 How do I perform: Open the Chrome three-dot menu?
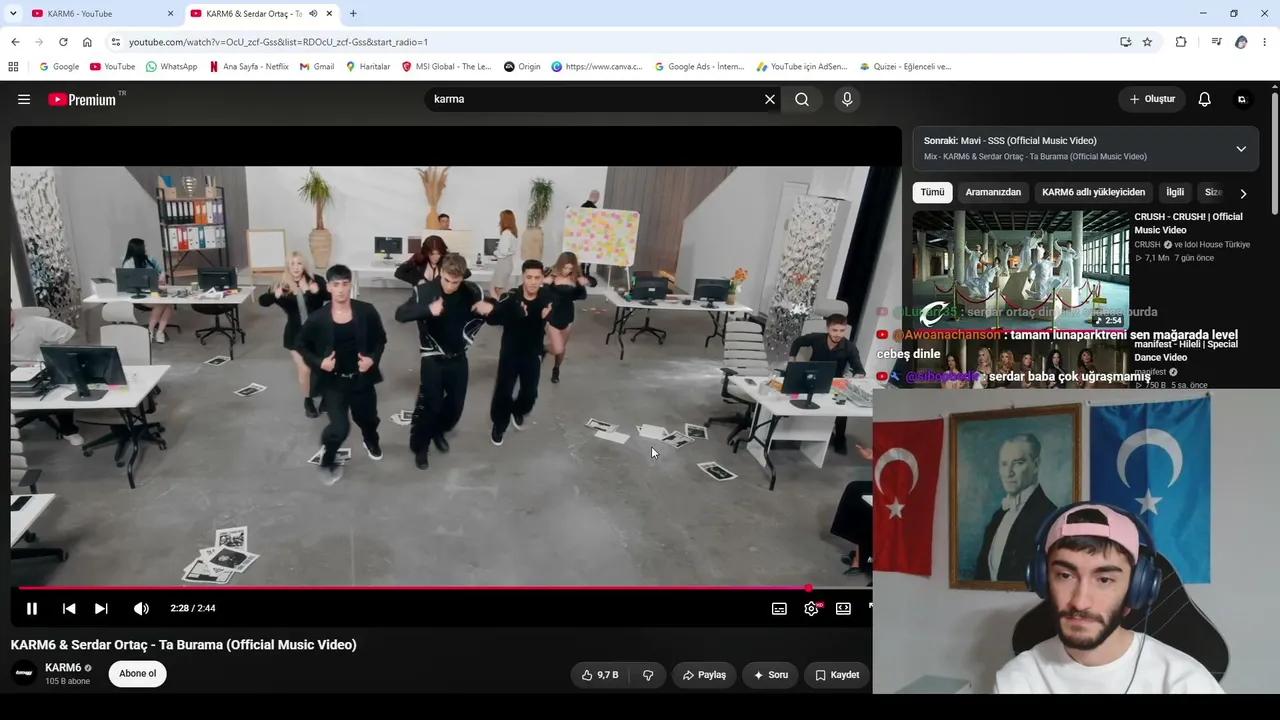coord(1265,42)
